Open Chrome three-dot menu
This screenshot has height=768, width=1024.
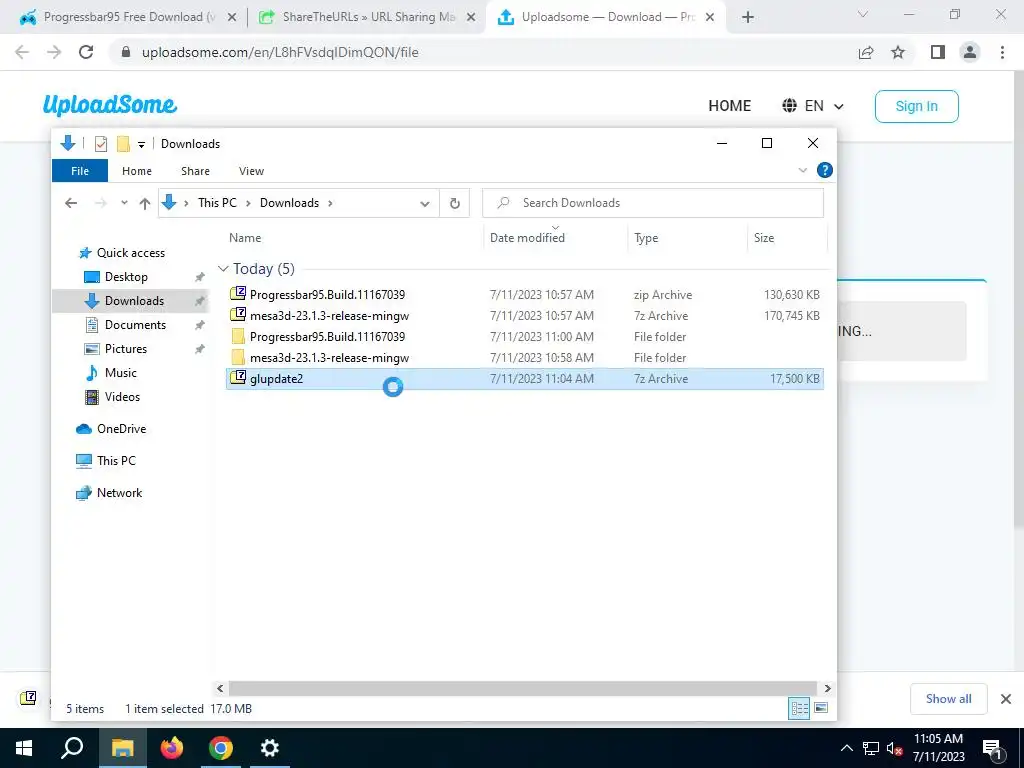coord(1002,52)
